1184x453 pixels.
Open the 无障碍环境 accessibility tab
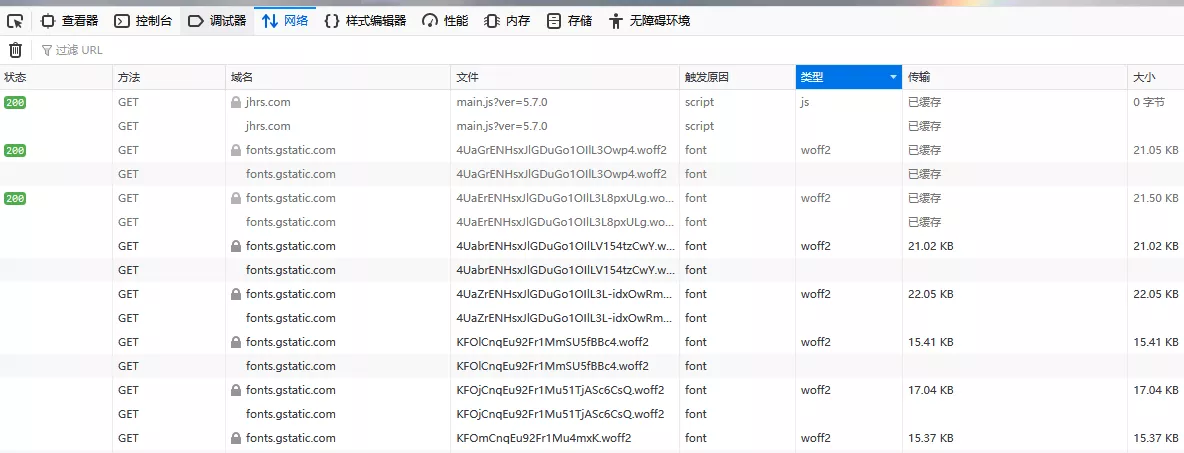tap(649, 20)
